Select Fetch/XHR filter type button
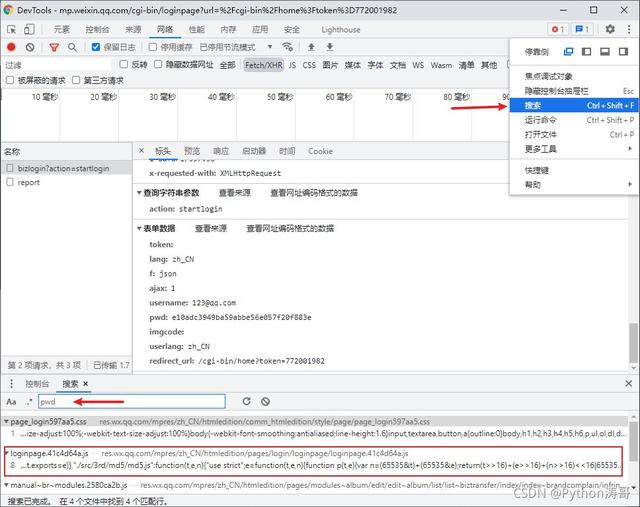The height and width of the screenshot is (507, 640). (264, 65)
